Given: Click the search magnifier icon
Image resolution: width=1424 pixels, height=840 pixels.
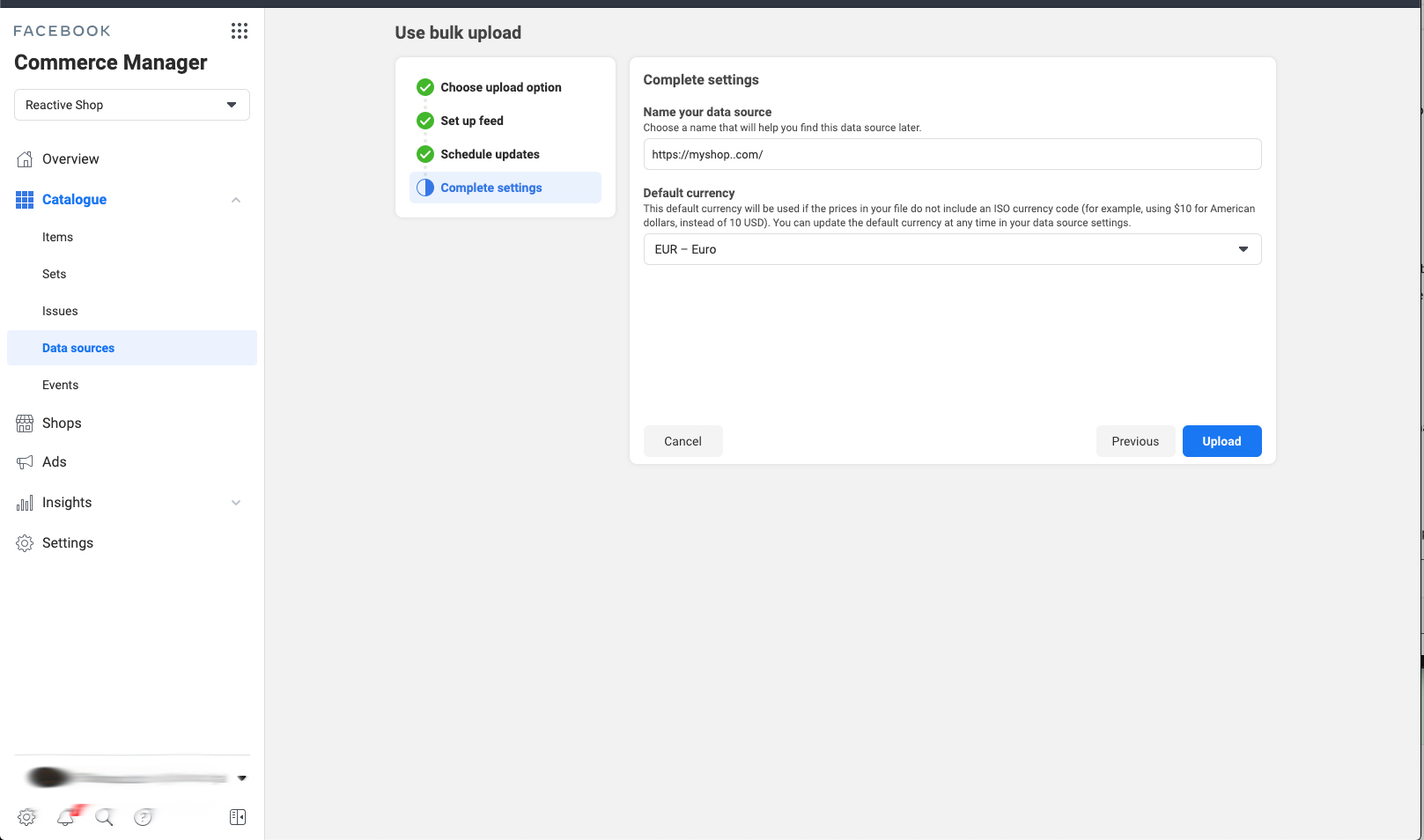Looking at the screenshot, I should (105, 817).
